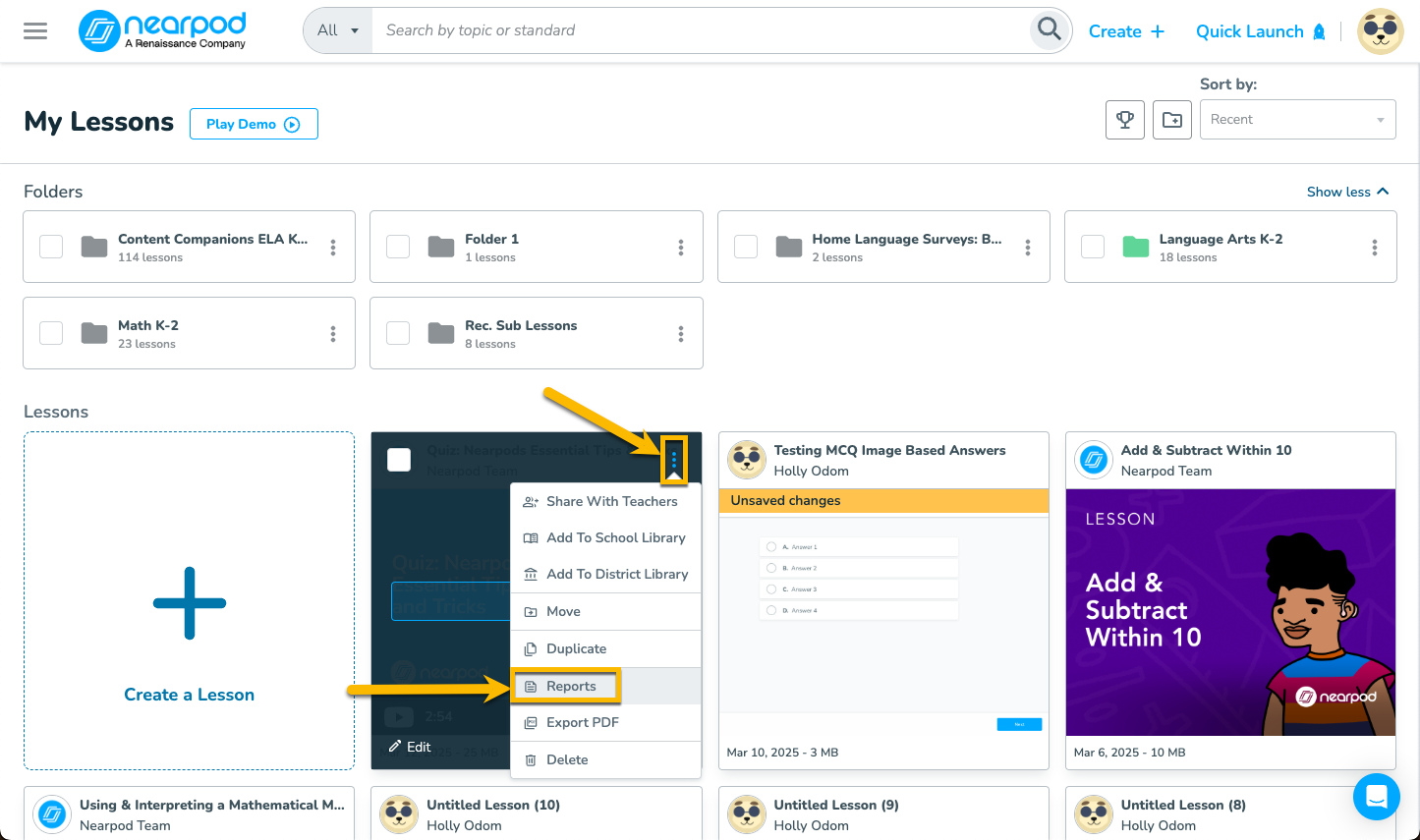Choose Add To School Library
1420x840 pixels.
[605, 537]
